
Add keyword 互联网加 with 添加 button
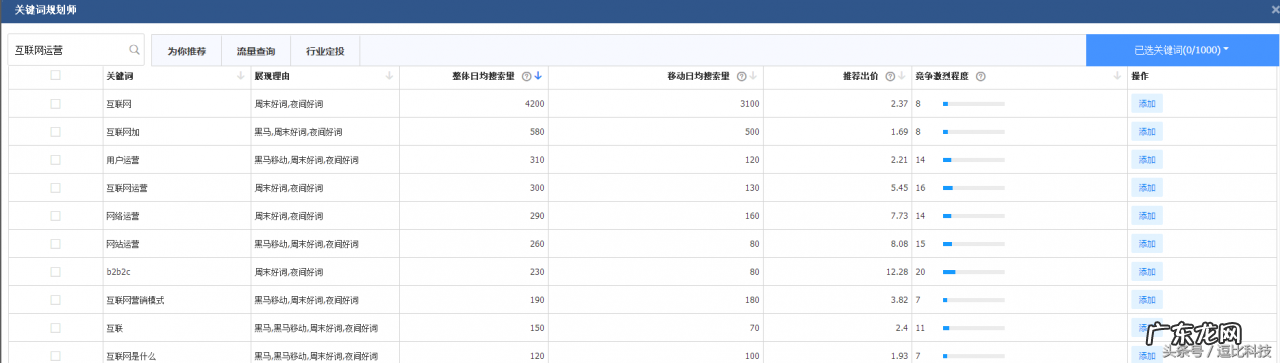pyautogui.click(x=1147, y=131)
